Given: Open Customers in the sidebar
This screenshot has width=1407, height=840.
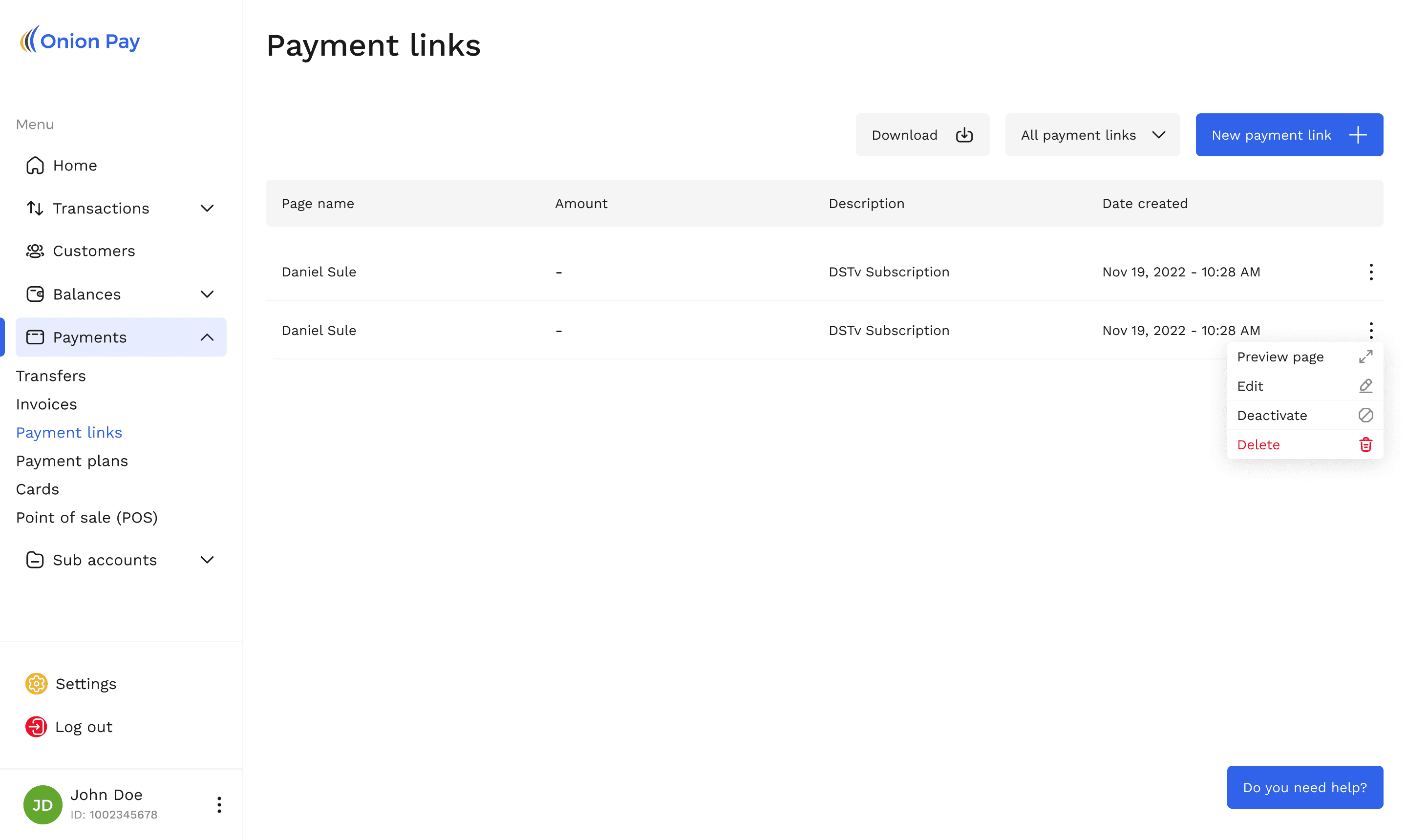Looking at the screenshot, I should (x=121, y=251).
